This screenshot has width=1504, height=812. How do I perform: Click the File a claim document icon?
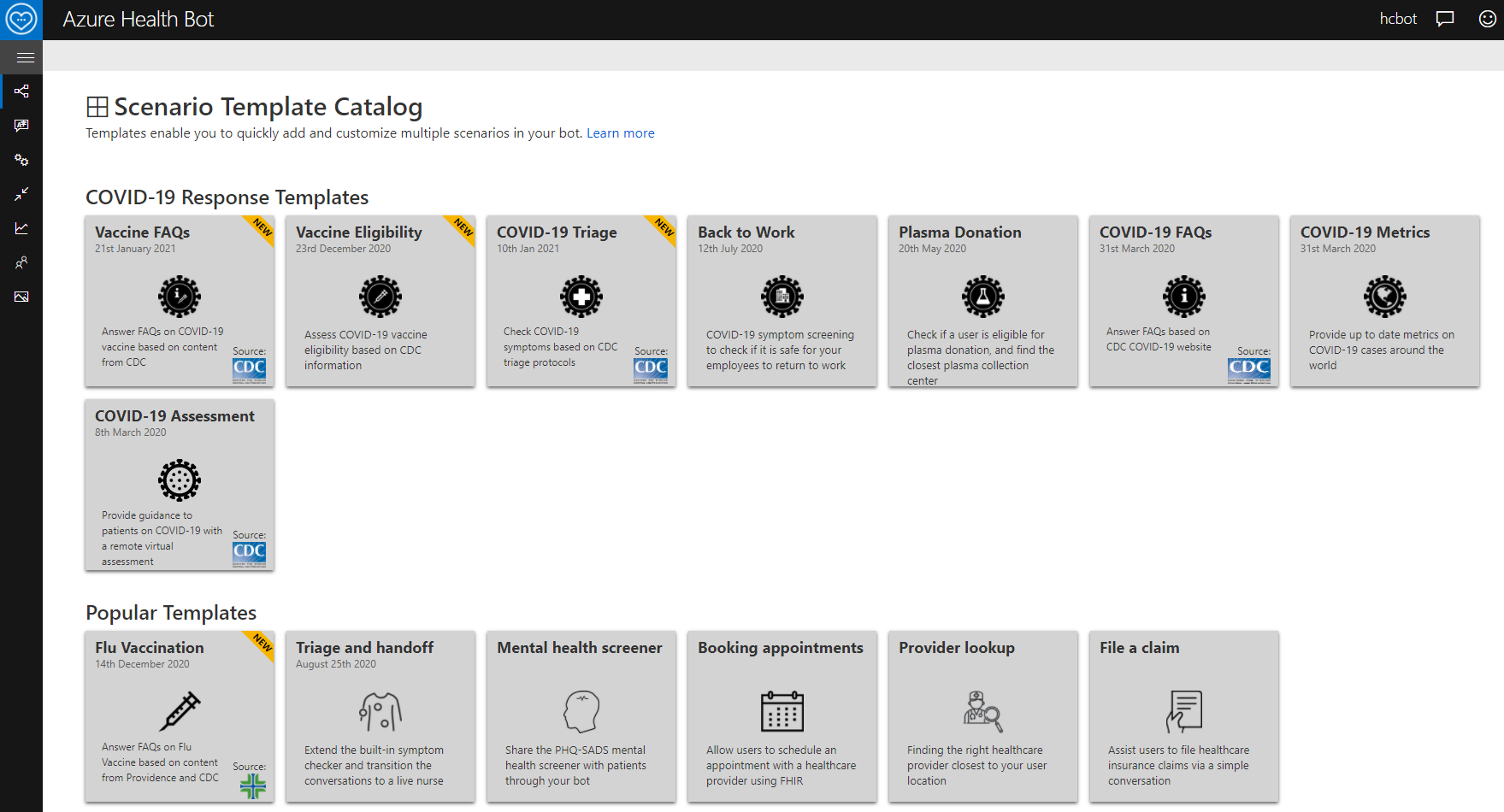point(1184,711)
